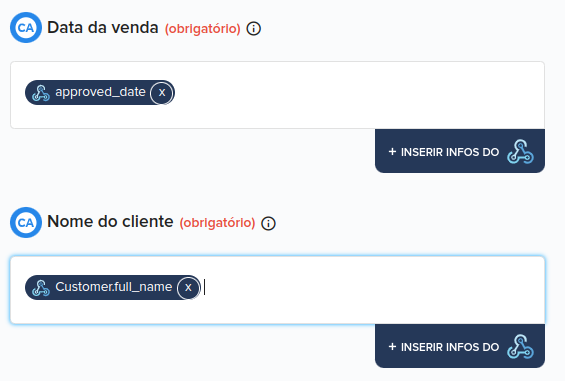Click webhook icon inside approved_date tag

pos(41,93)
